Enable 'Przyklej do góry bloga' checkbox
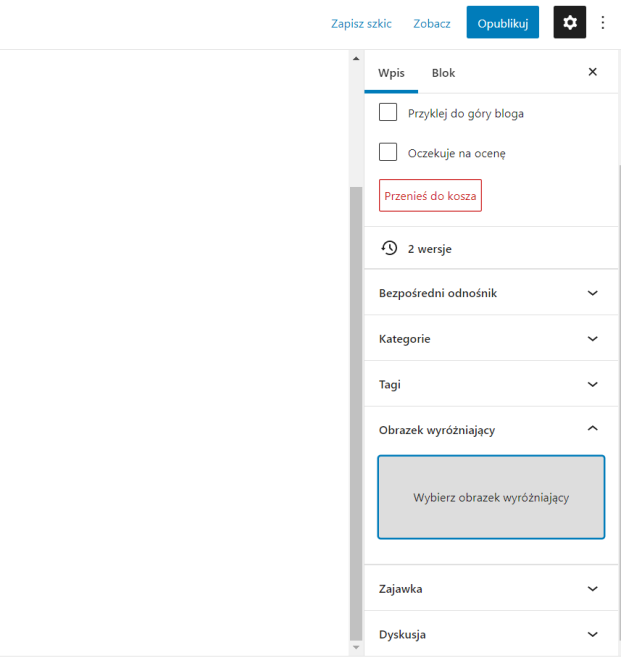Viewport: 621px width, 658px height. (389, 113)
